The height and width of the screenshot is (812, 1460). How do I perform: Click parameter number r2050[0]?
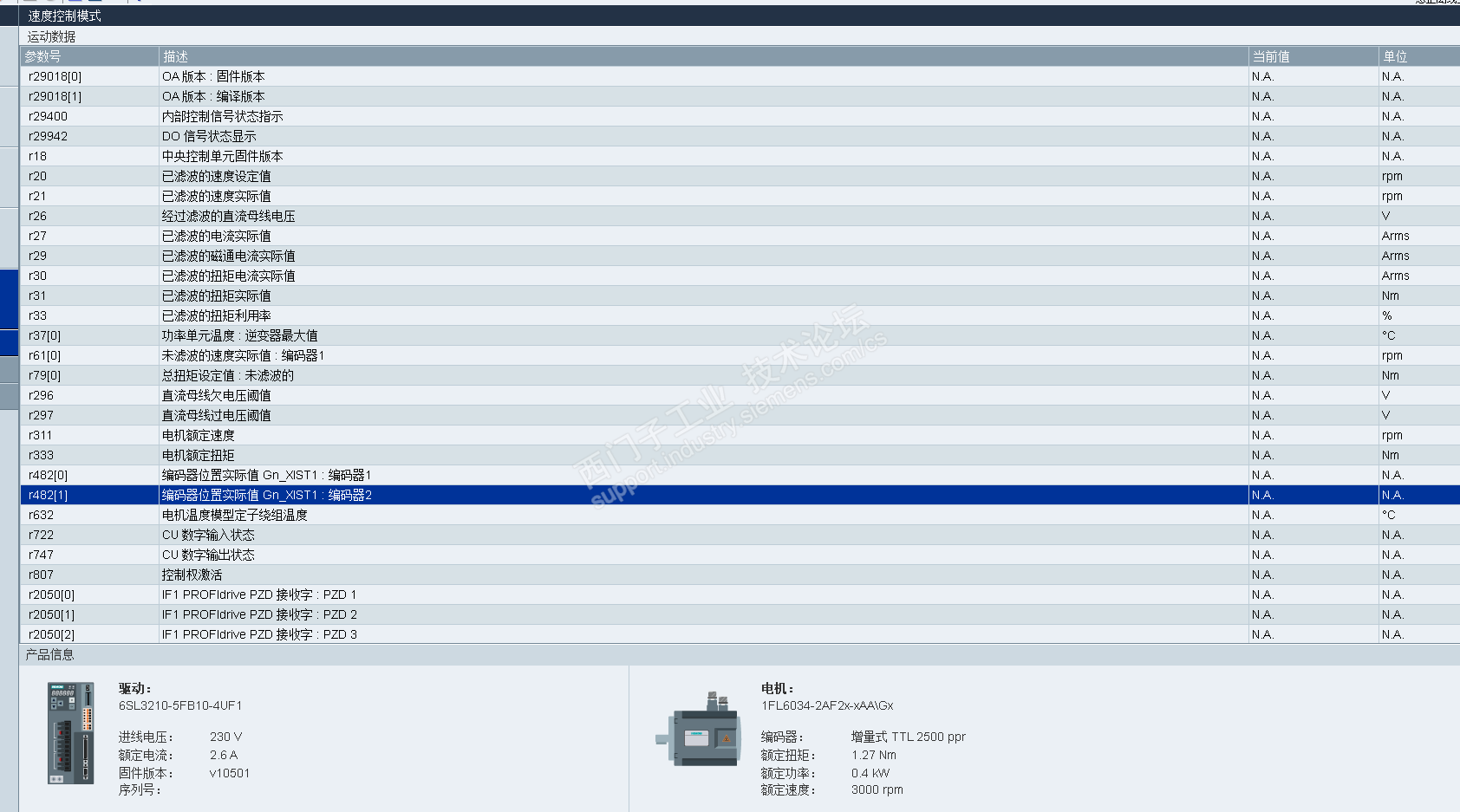tap(51, 594)
